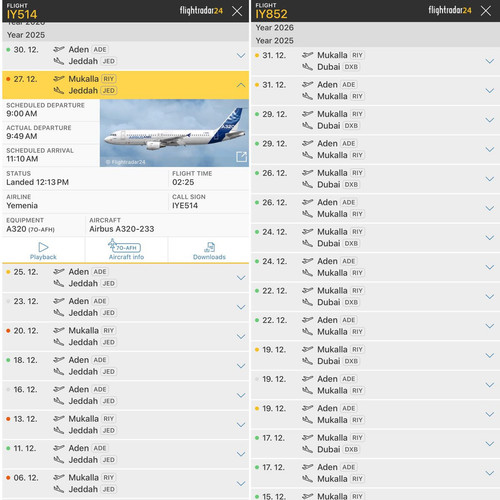Select the 24.12 Mukalla to Dubai row

pyautogui.click(x=375, y=238)
